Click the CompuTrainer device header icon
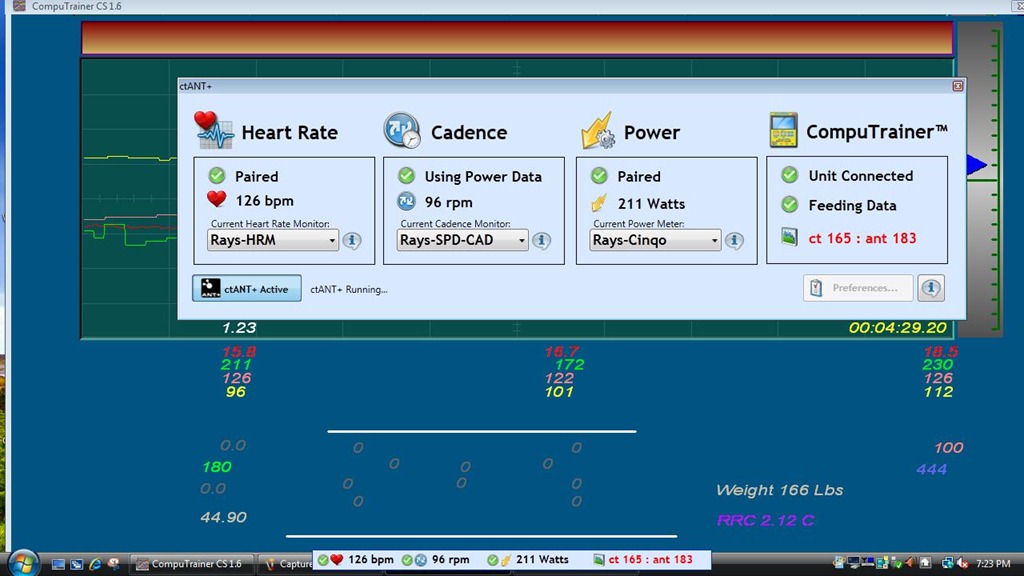Screen dimensions: 1024x576 point(783,130)
